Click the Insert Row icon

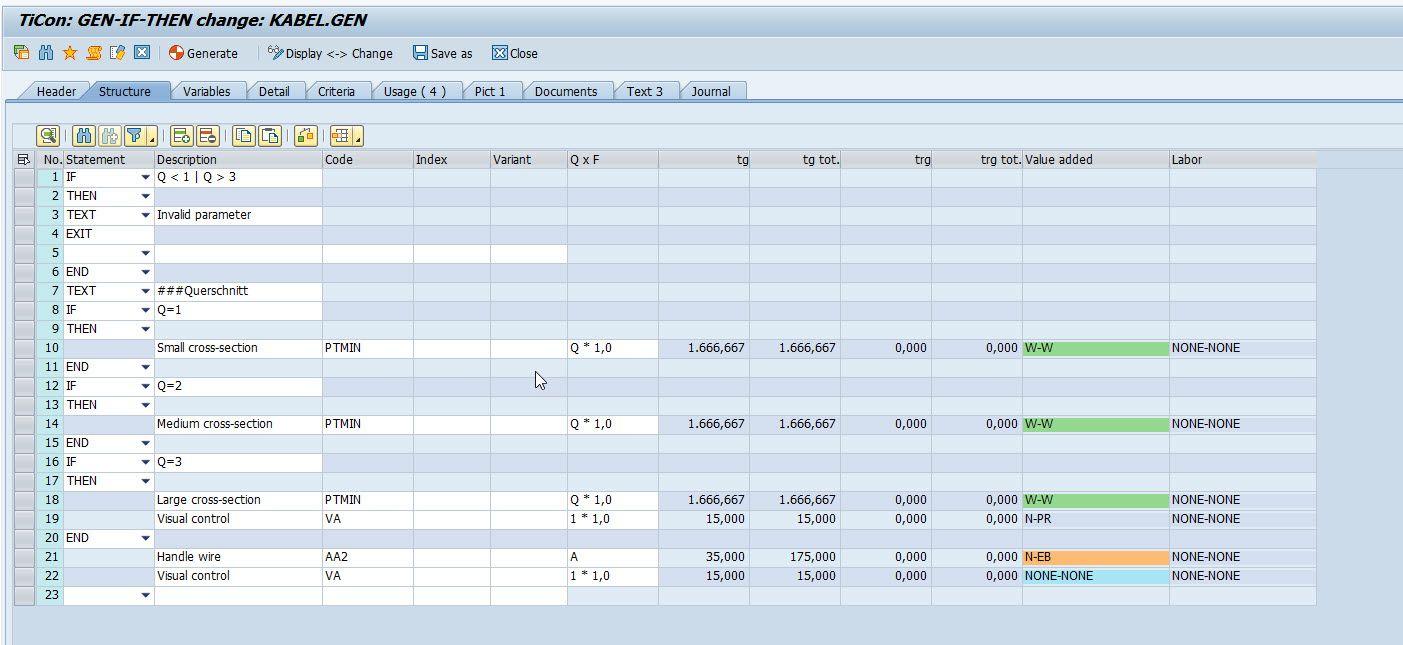click(181, 136)
